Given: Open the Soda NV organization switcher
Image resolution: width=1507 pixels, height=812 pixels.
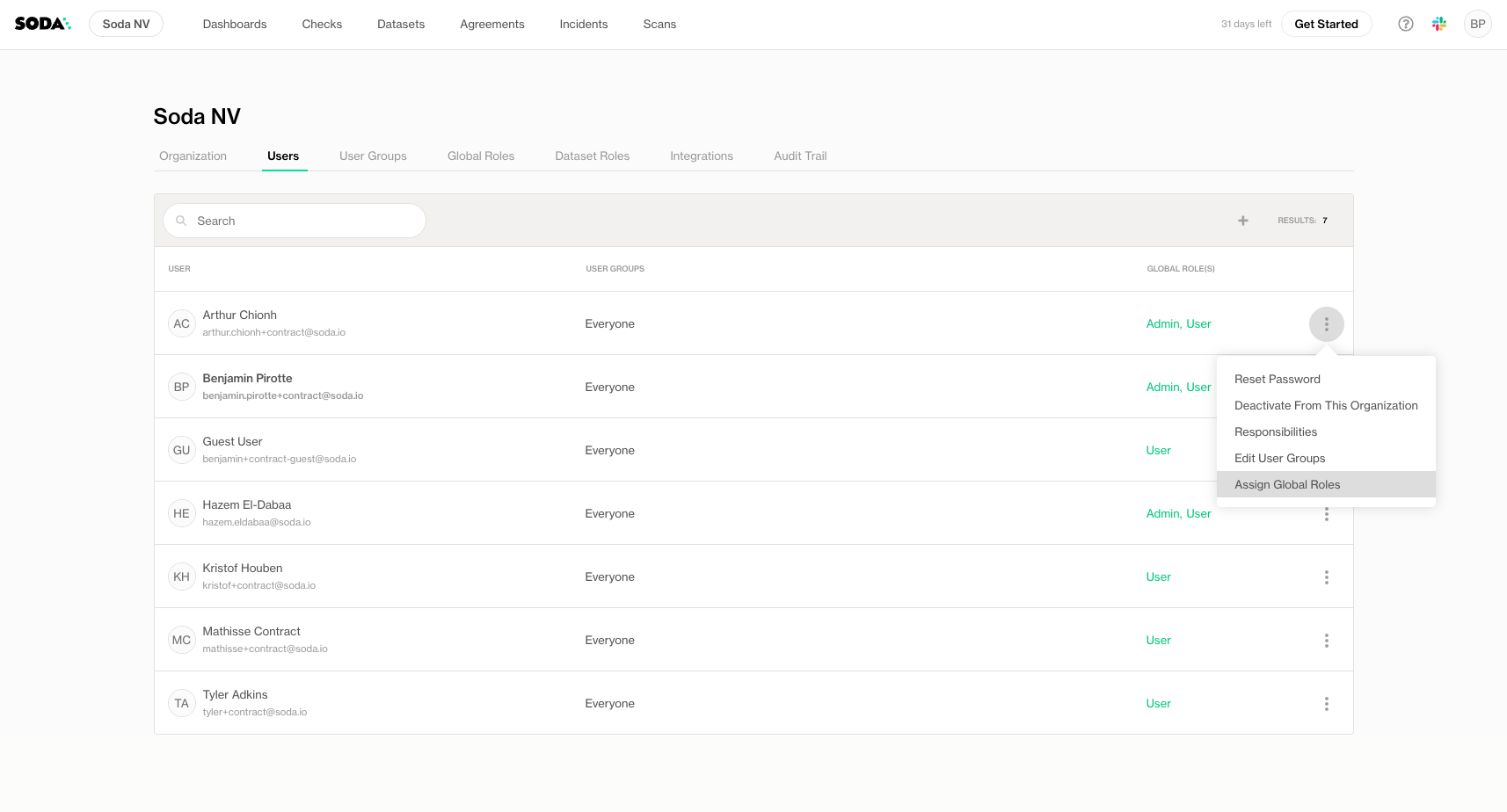Looking at the screenshot, I should [x=126, y=24].
